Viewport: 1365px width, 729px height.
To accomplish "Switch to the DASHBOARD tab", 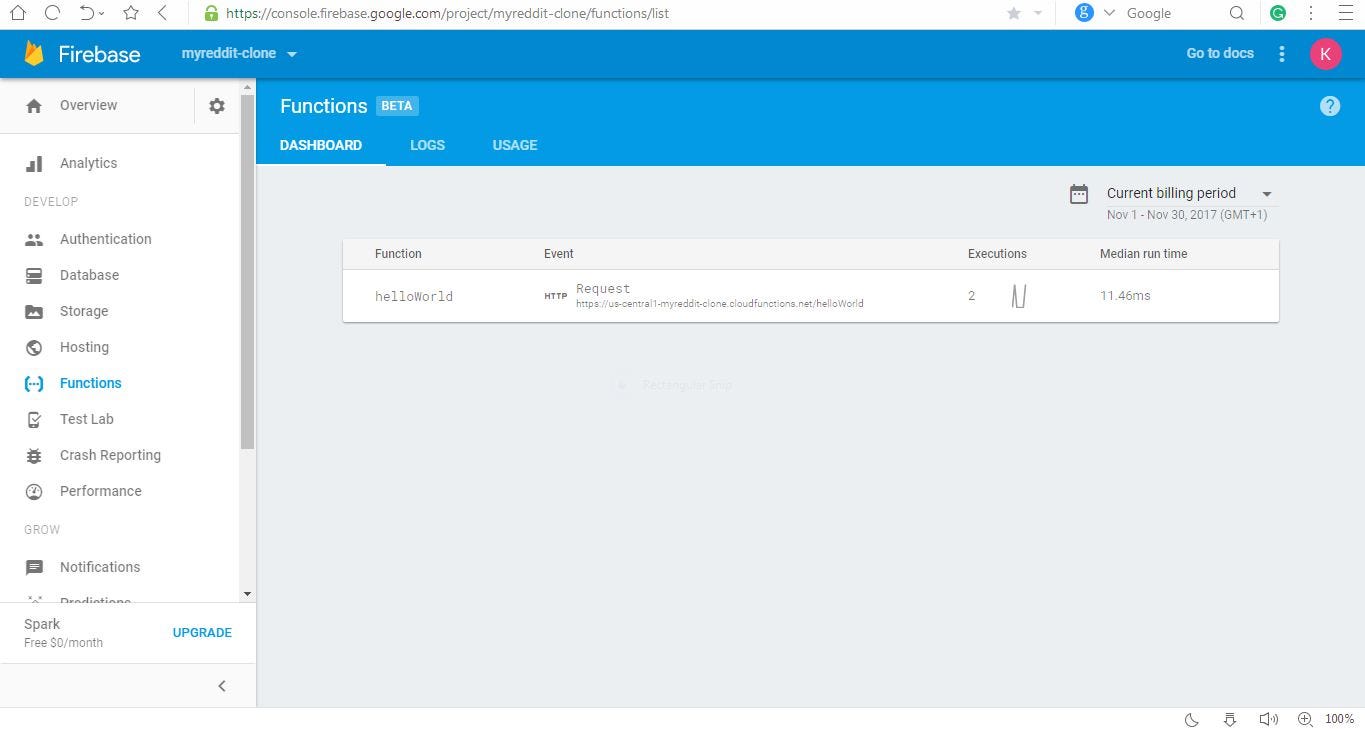I will click(x=321, y=145).
